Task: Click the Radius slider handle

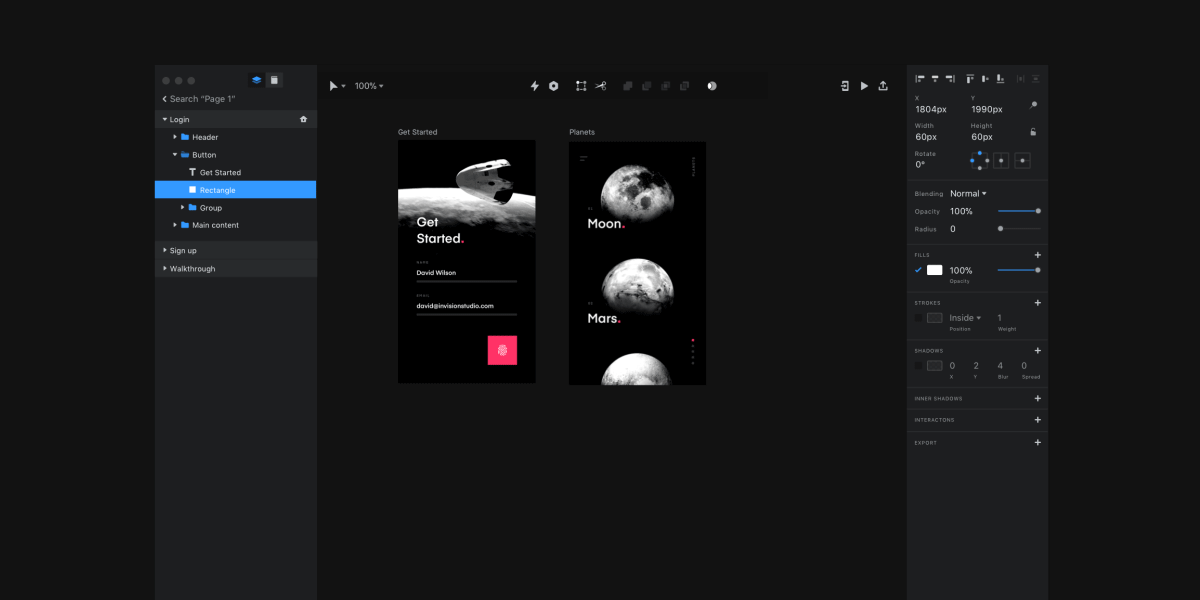Action: coord(1000,229)
